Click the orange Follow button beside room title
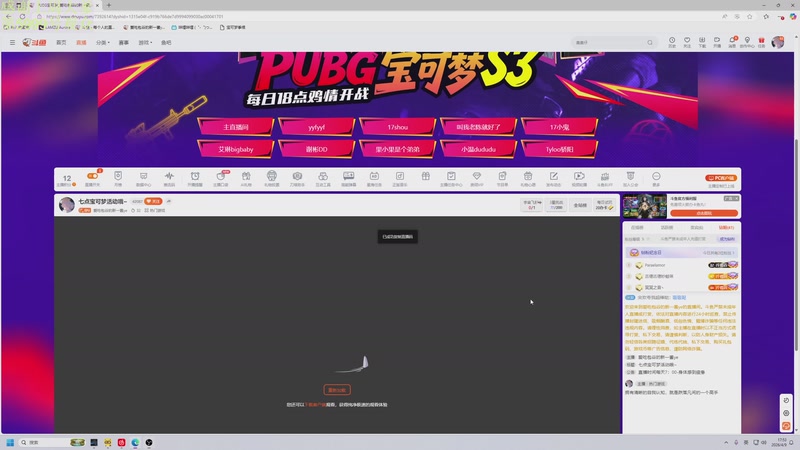This screenshot has height=450, width=800. point(153,202)
